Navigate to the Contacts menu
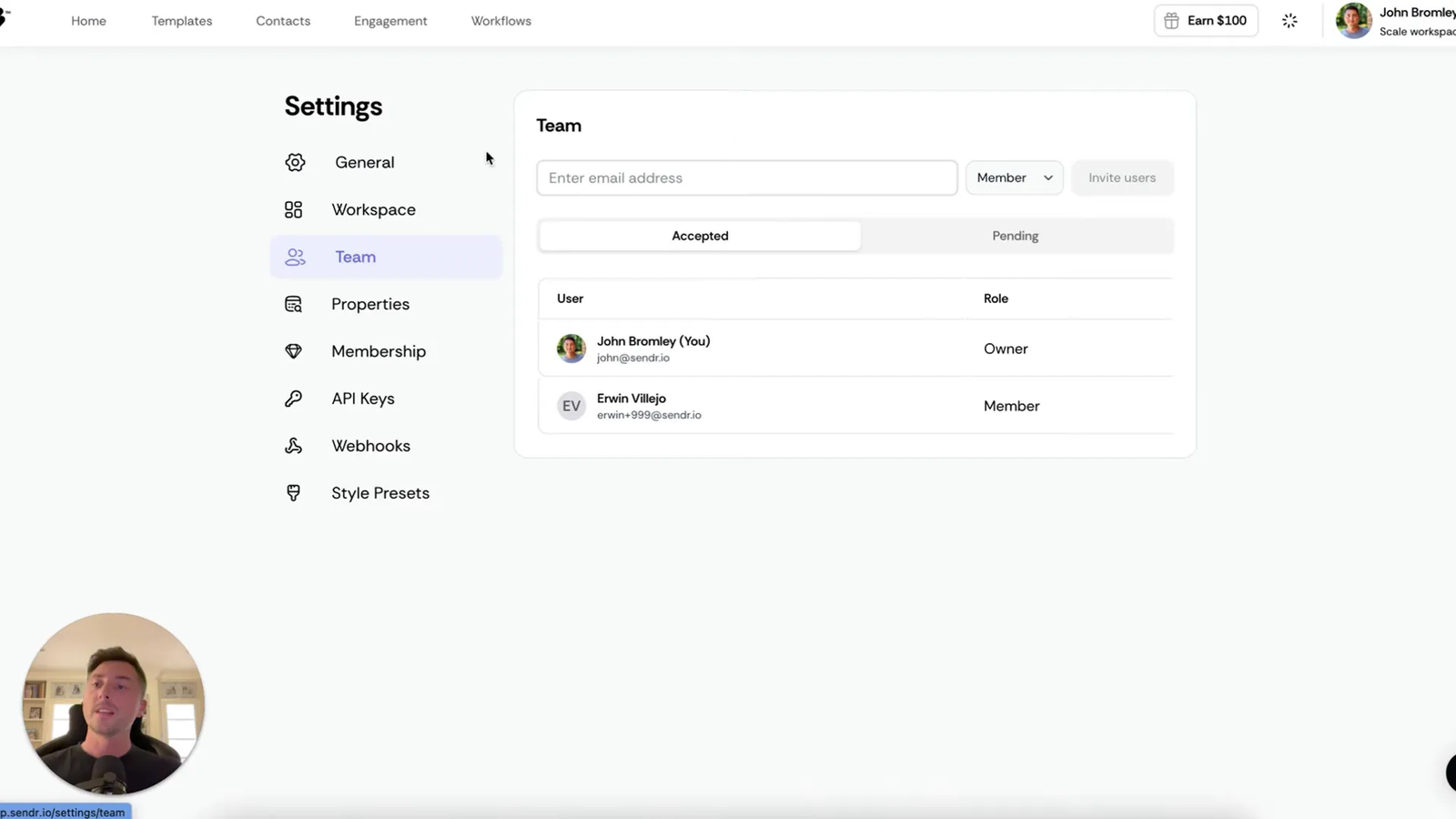The height and width of the screenshot is (819, 1456). 283,20
